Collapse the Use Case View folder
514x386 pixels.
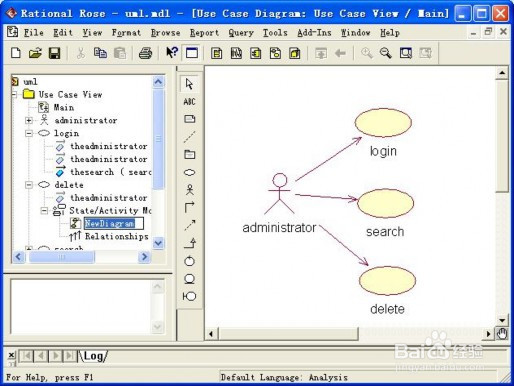click(14, 95)
